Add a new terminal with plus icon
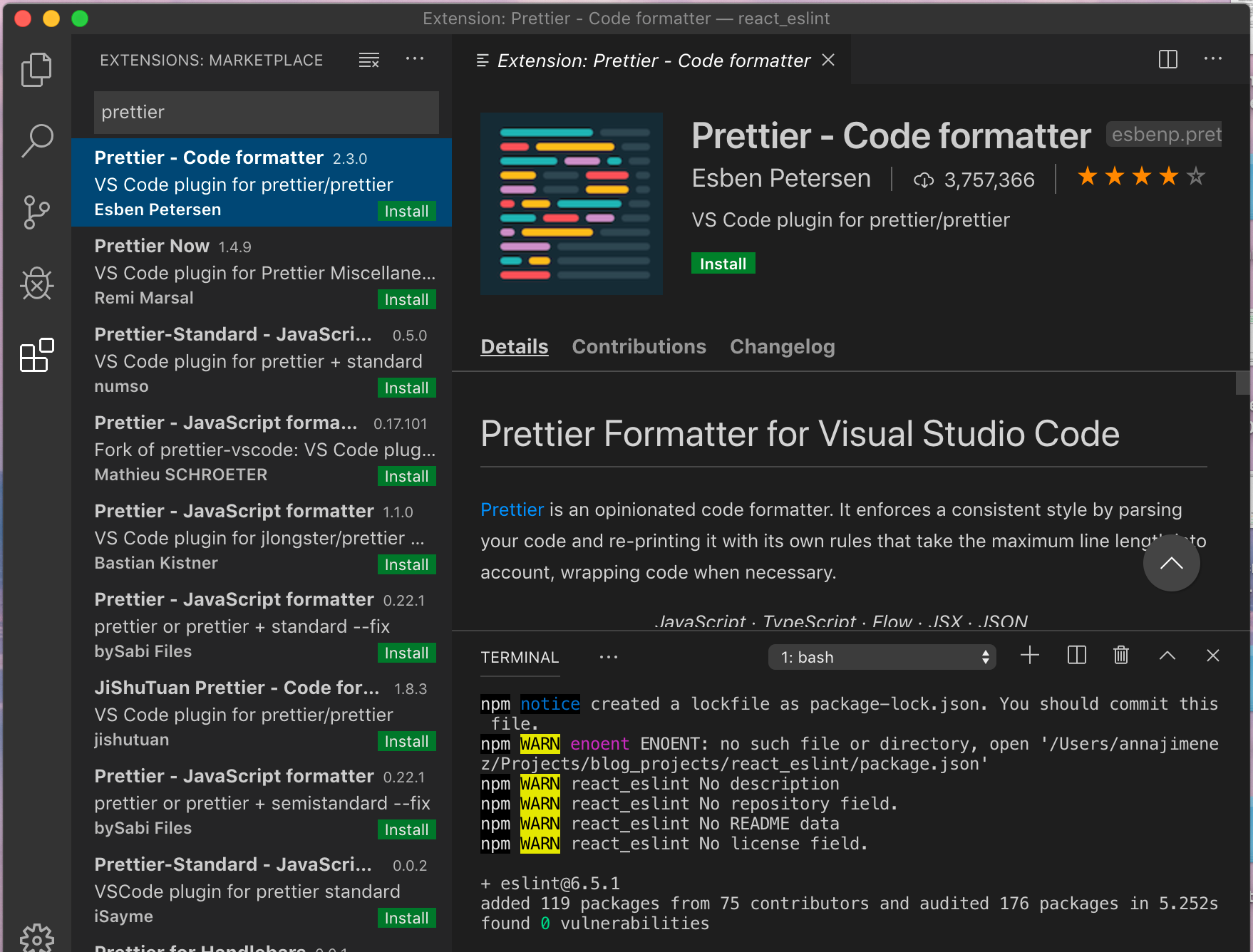Image resolution: width=1253 pixels, height=952 pixels. pos(1029,656)
